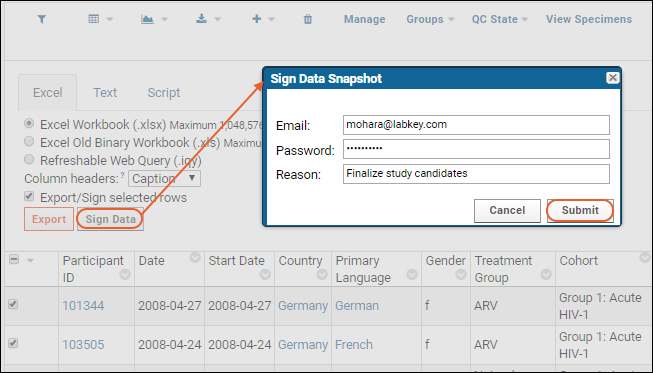Select the Refreshable Web Query radio button

29,159
